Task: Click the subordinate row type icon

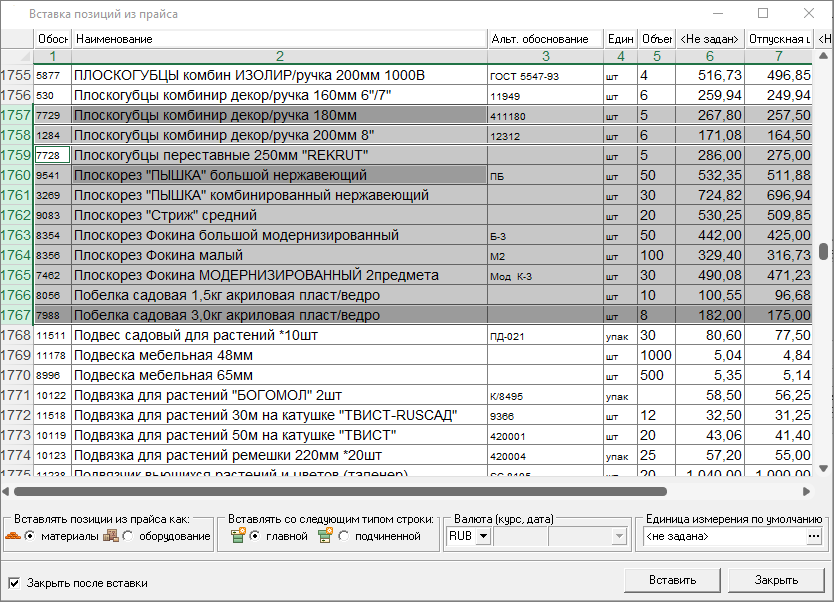Action: pos(326,536)
